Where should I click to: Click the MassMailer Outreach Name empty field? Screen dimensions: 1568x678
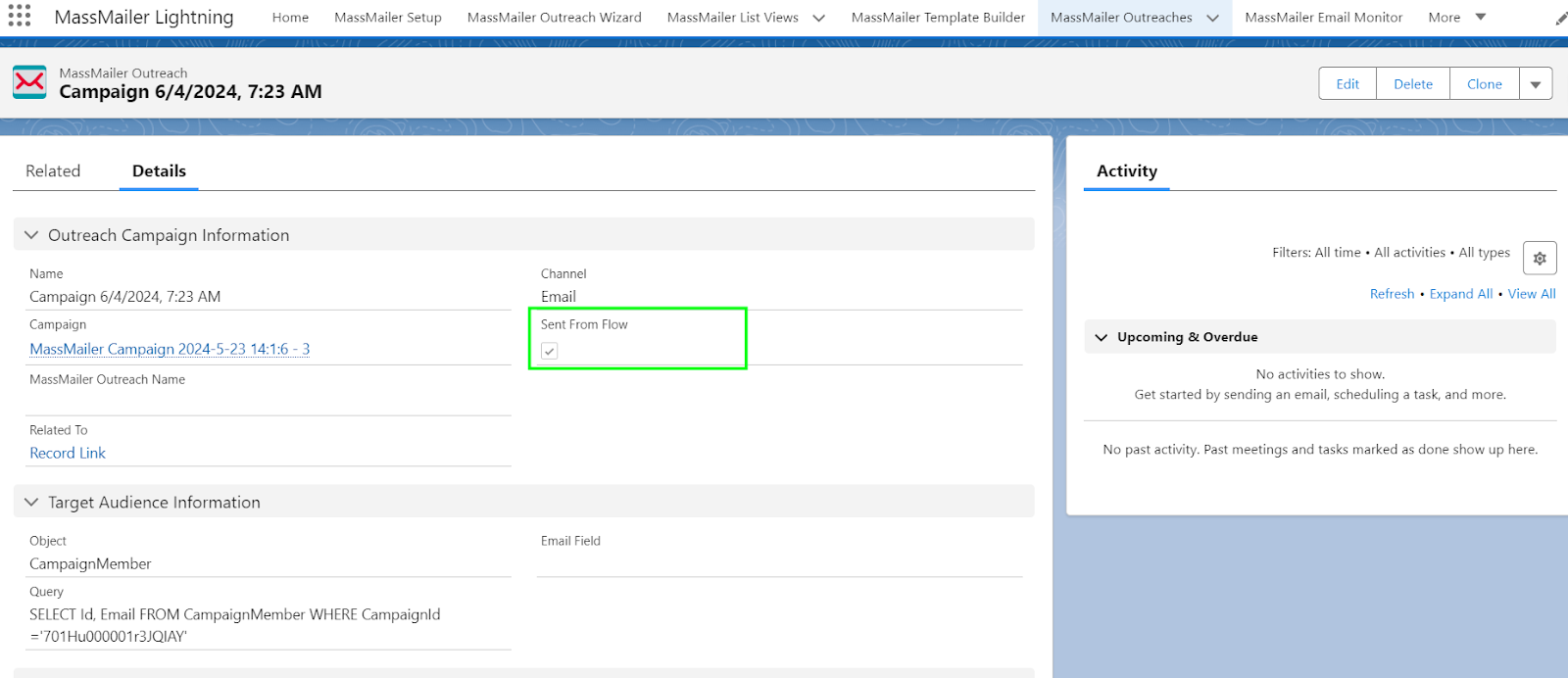pos(270,402)
